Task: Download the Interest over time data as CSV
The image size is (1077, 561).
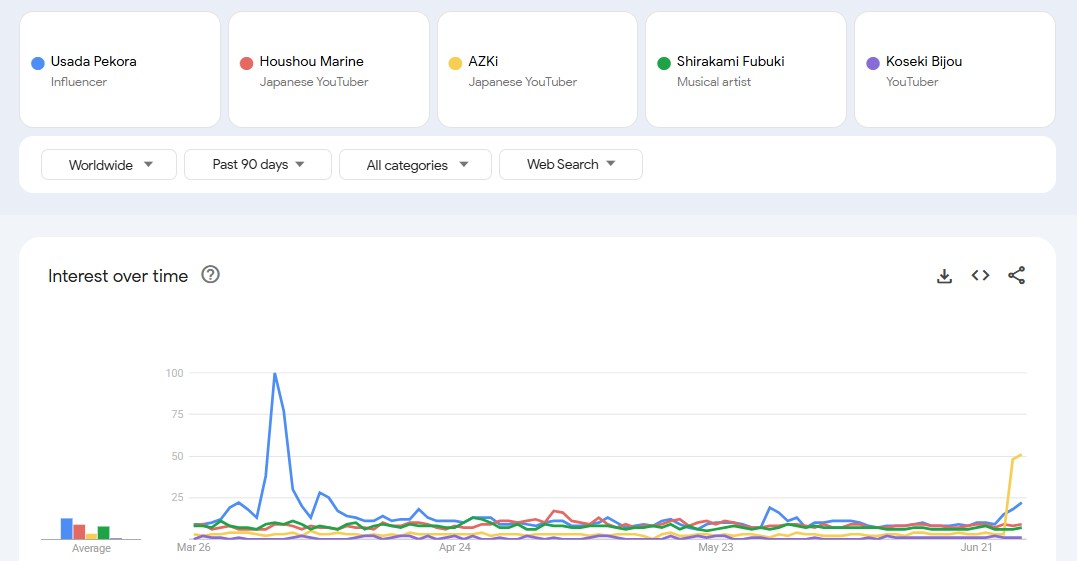Action: coord(944,276)
